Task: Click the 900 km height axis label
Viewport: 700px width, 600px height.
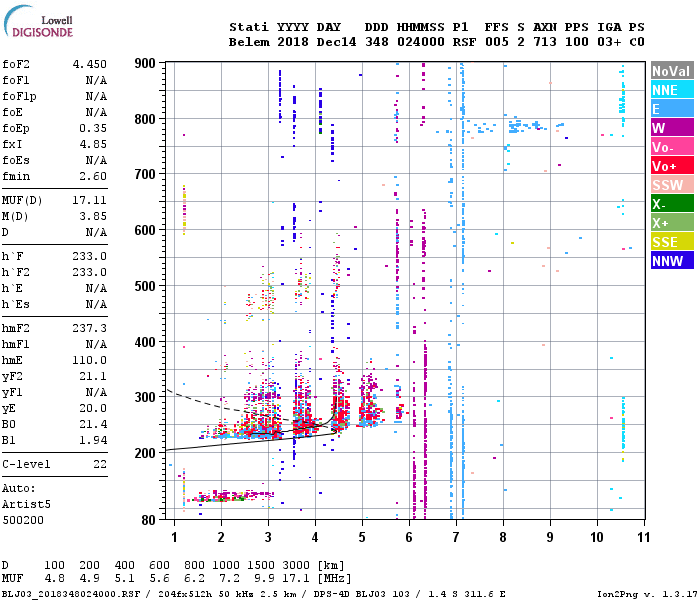Action: pos(145,63)
